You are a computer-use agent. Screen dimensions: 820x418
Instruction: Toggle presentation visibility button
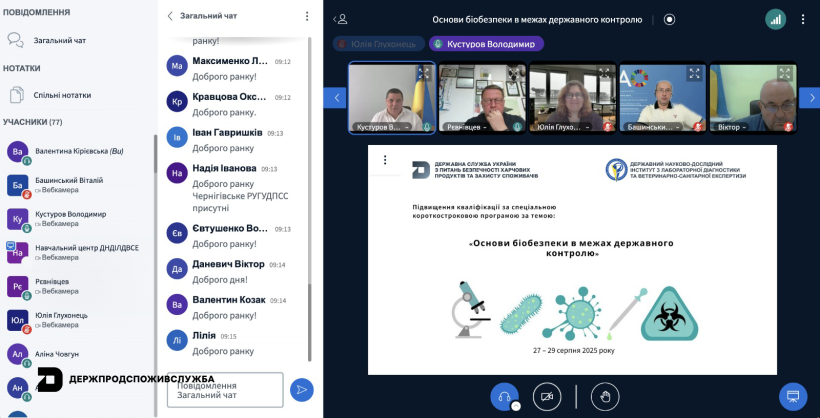point(793,397)
